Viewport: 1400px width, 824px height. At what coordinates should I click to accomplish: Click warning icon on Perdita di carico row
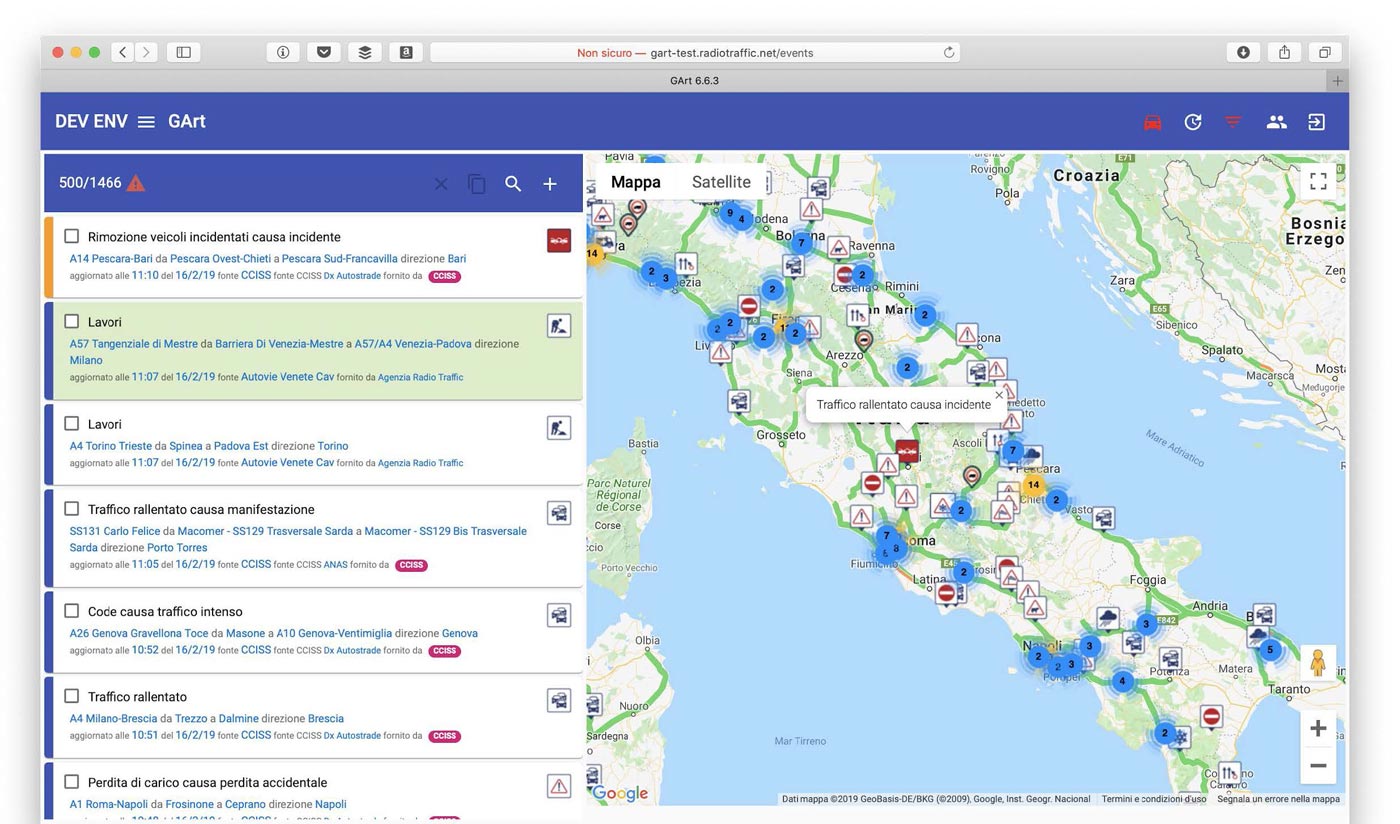click(x=559, y=786)
